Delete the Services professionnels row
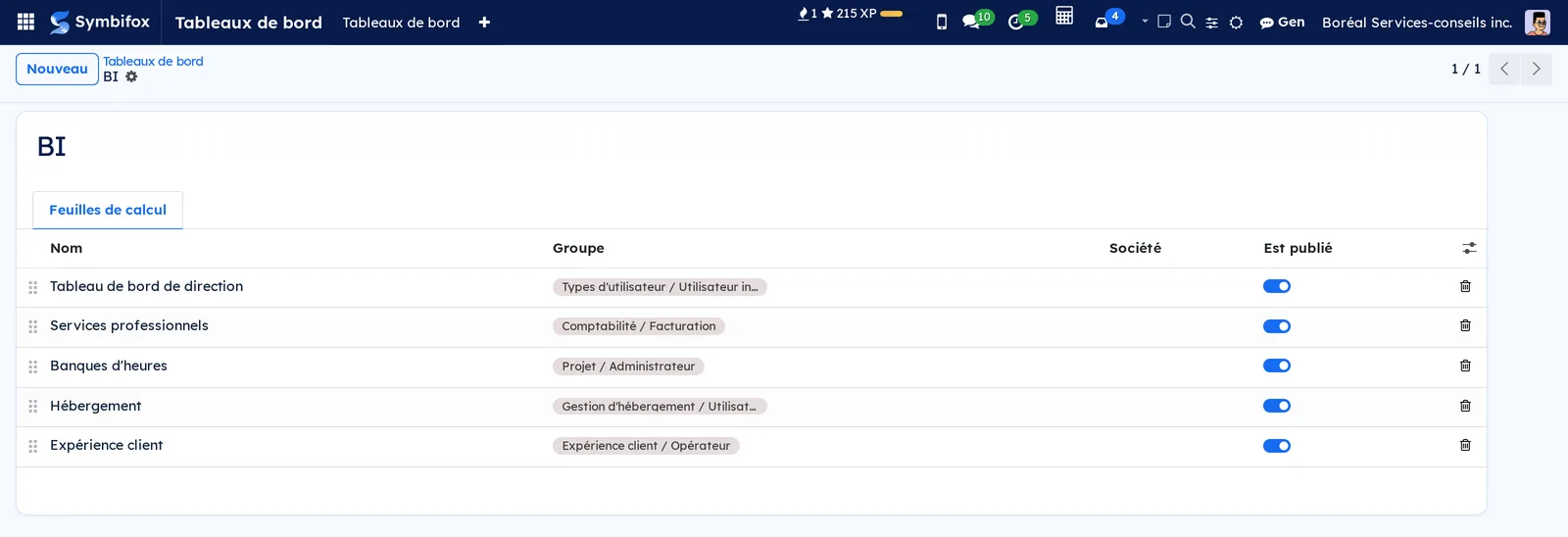Viewport: 1568px width, 537px height. pos(1465,325)
